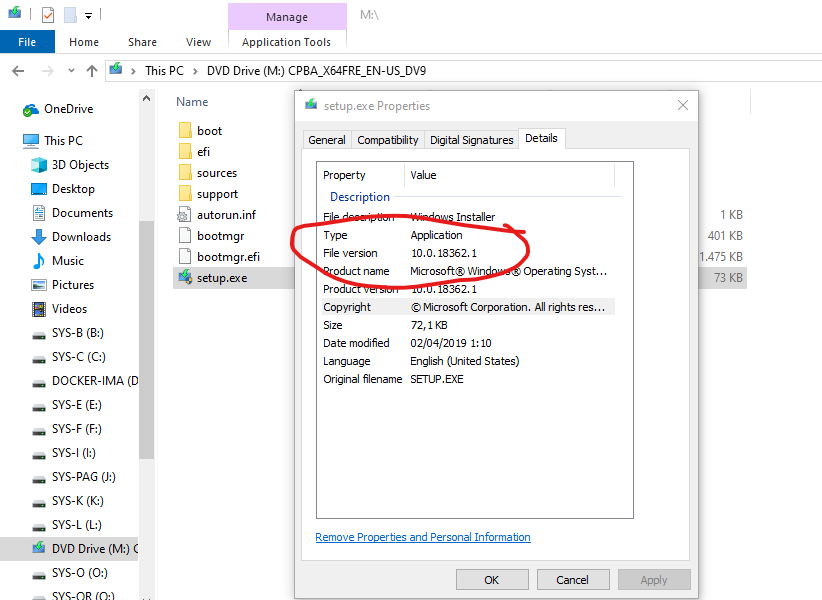Select the boot folder icon

(185, 130)
